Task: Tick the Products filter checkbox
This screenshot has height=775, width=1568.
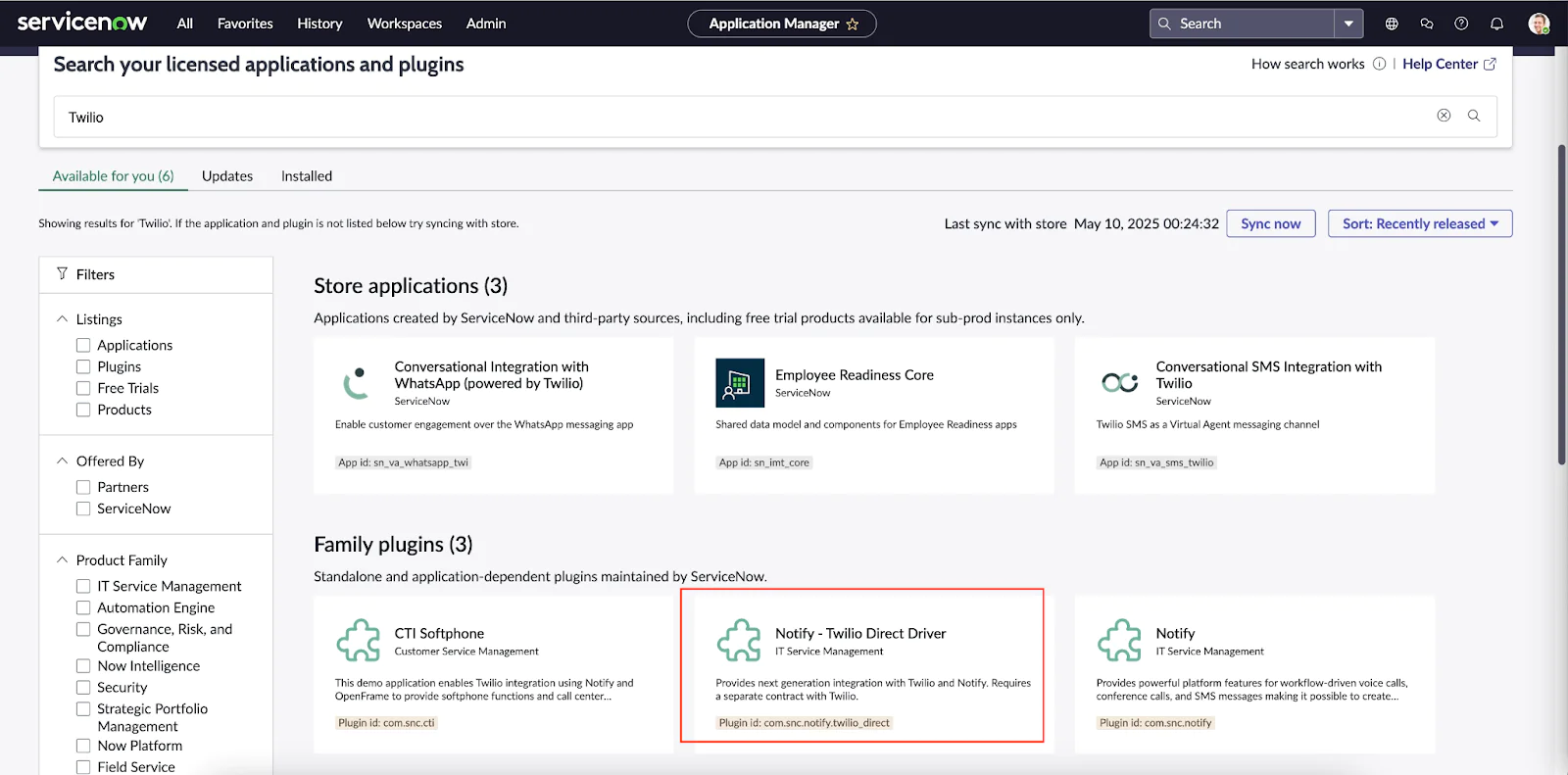Action: (83, 410)
